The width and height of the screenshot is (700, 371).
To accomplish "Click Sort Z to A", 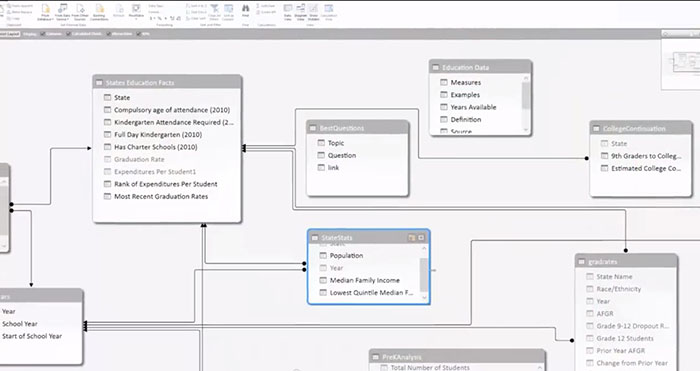I will [197, 12].
